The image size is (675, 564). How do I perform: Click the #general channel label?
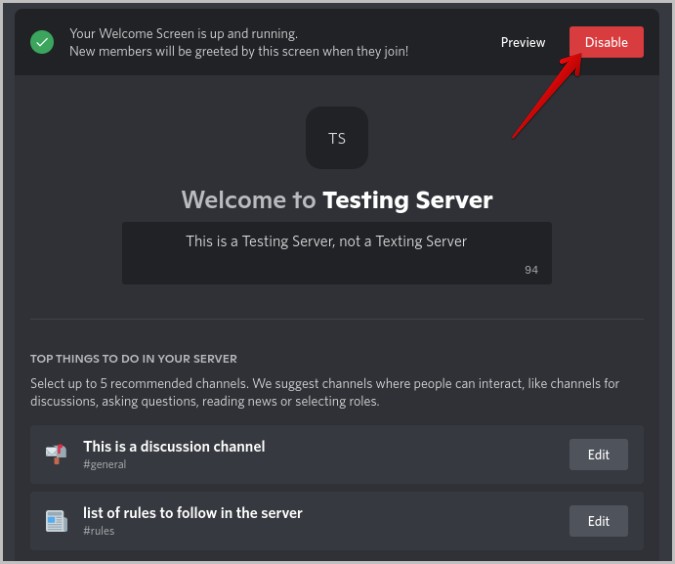[x=105, y=464]
